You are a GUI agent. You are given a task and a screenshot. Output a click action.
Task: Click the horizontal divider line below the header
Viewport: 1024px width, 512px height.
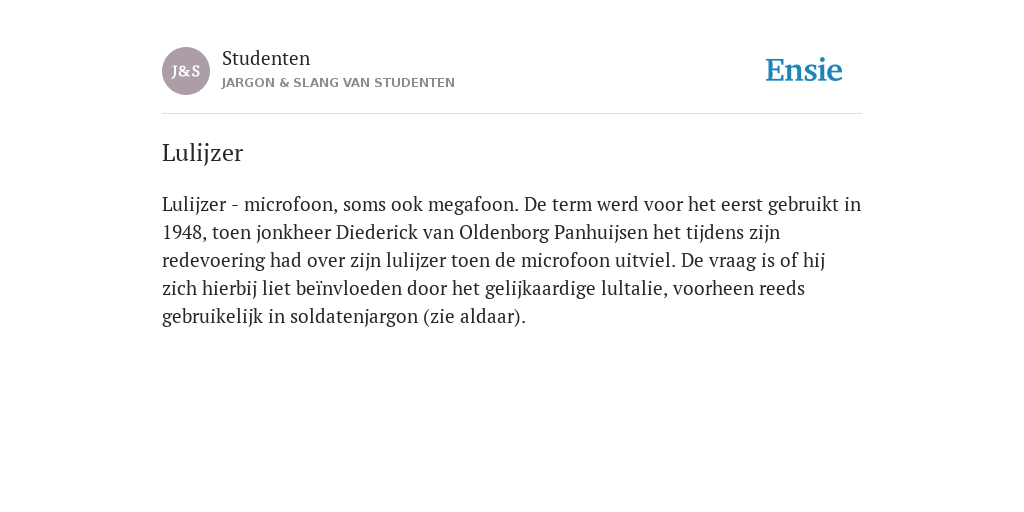pyautogui.click(x=512, y=114)
